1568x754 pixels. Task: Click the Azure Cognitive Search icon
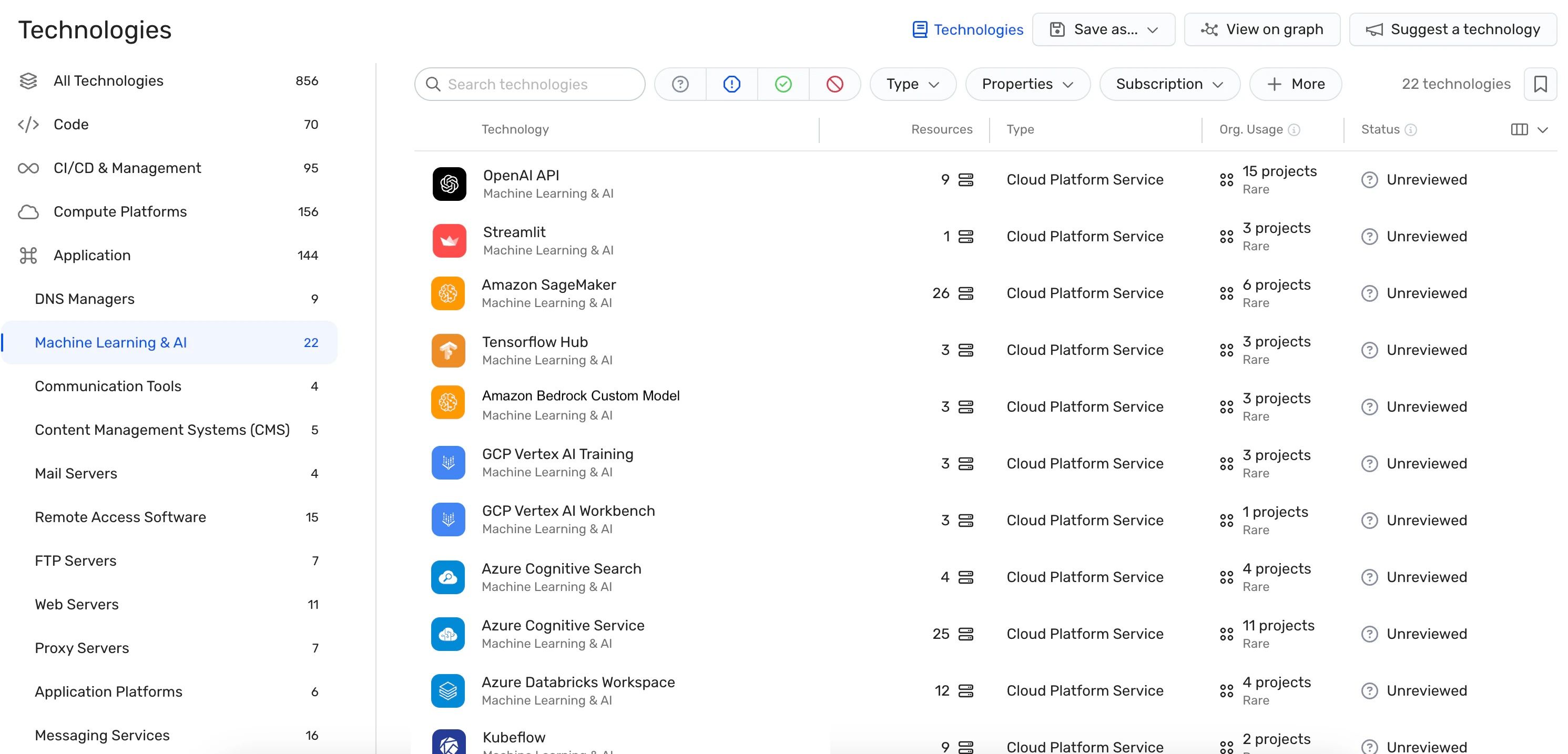pos(448,577)
